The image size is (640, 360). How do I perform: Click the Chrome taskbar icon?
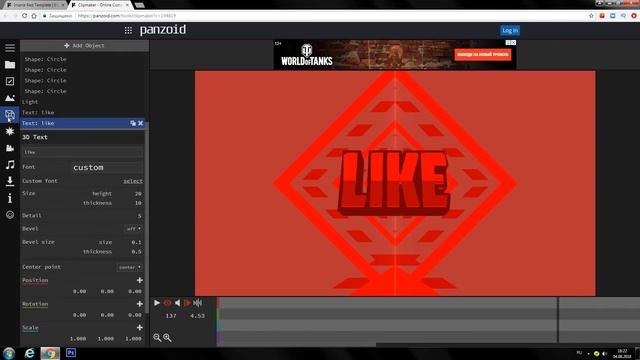pos(50,353)
